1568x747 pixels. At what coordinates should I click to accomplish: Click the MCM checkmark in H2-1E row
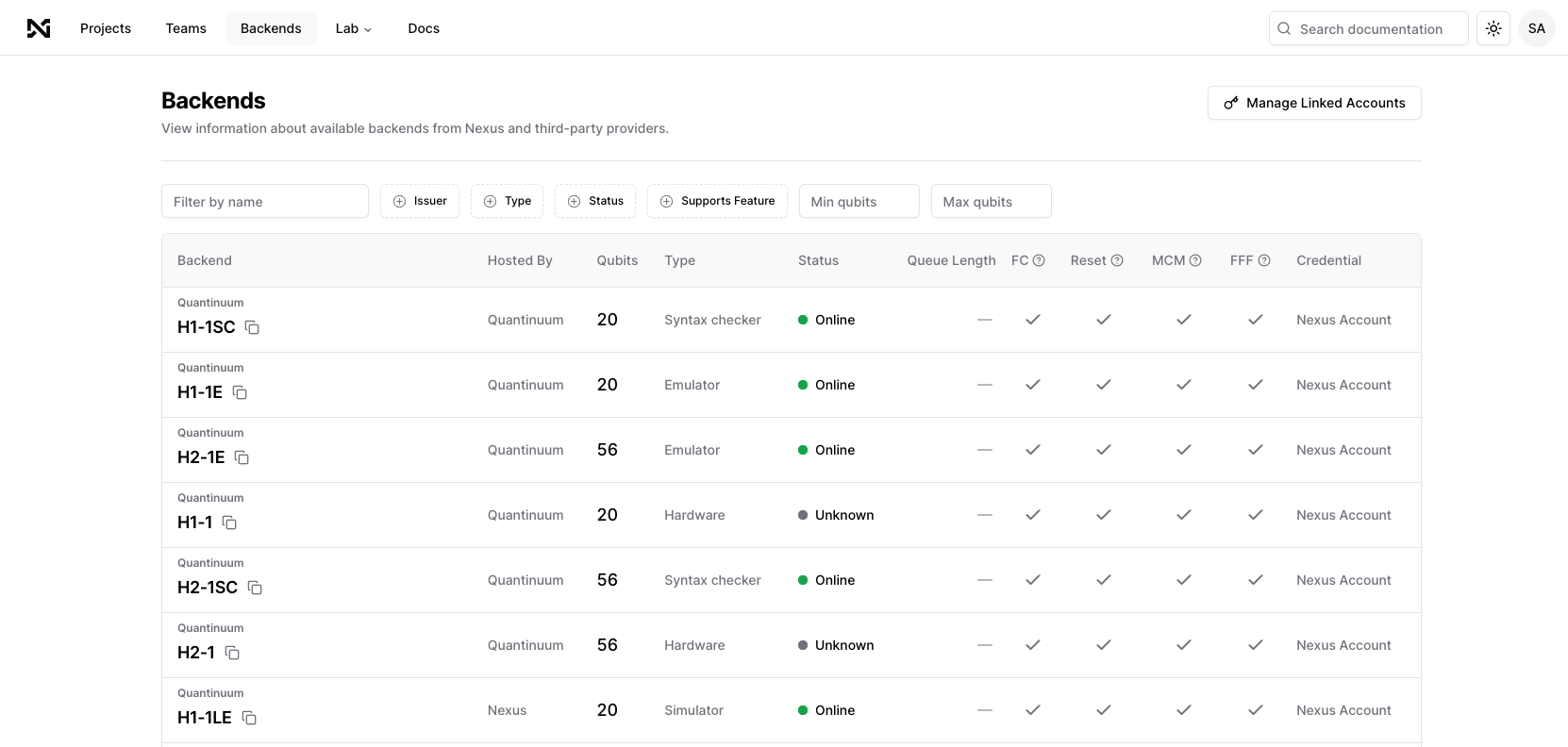(x=1184, y=450)
